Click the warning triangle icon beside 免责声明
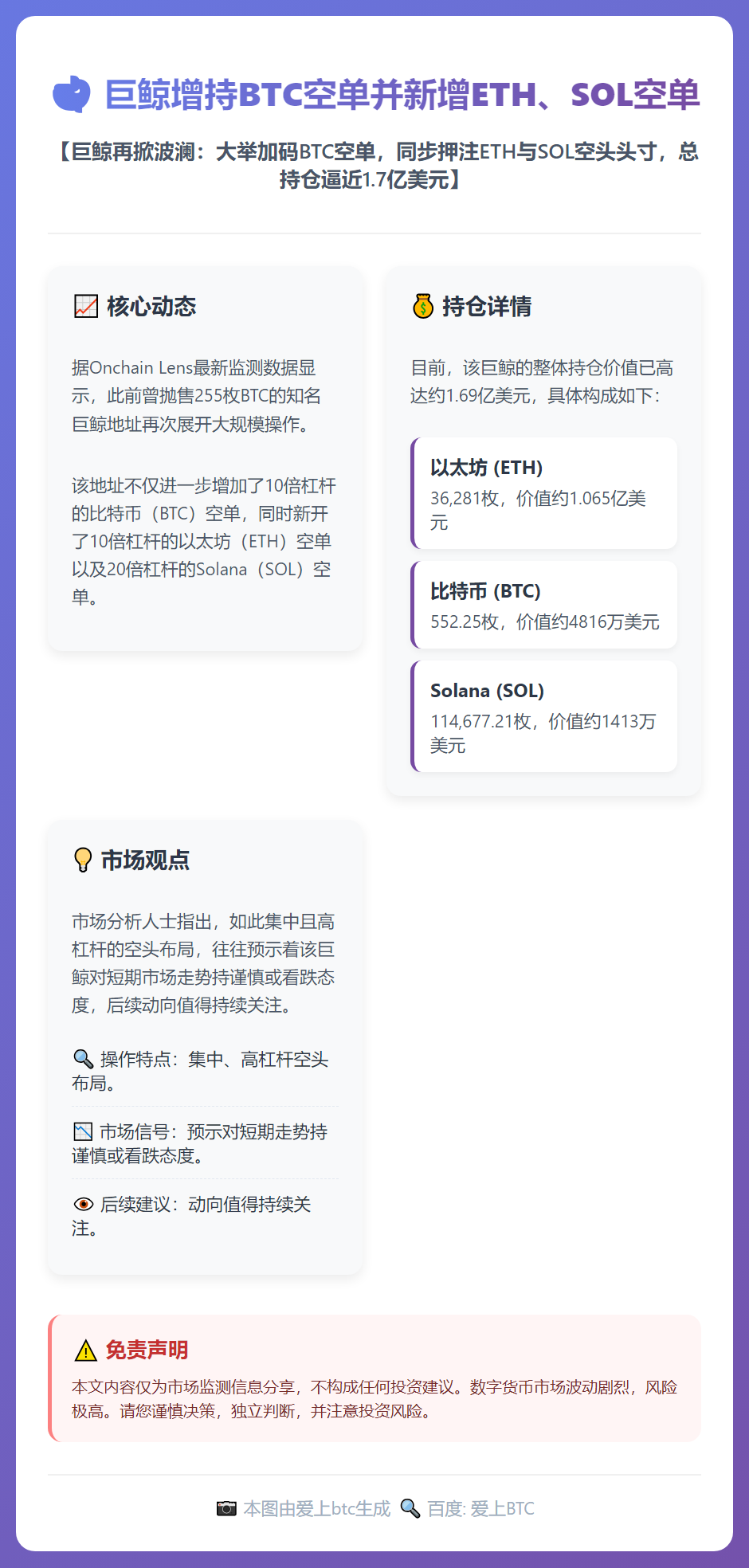This screenshot has height=1568, width=749. click(85, 1350)
